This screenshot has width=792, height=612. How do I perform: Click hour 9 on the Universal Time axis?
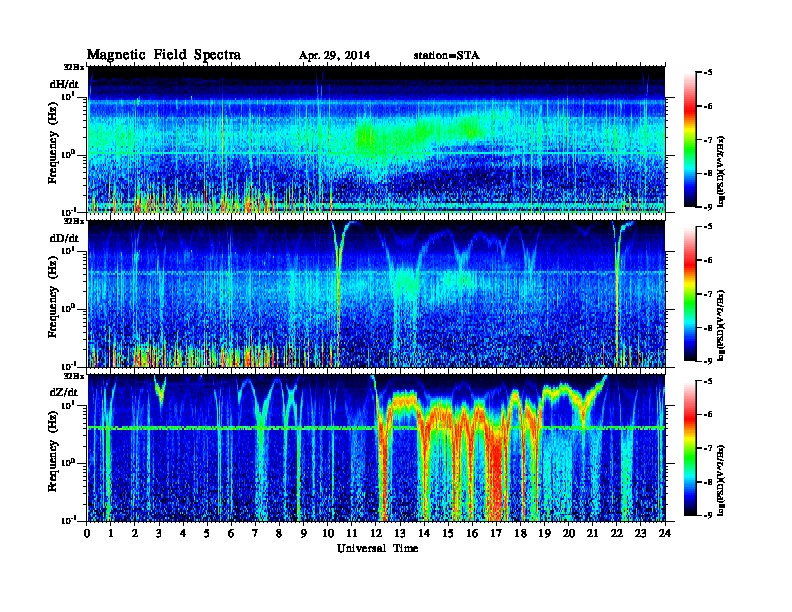[304, 533]
